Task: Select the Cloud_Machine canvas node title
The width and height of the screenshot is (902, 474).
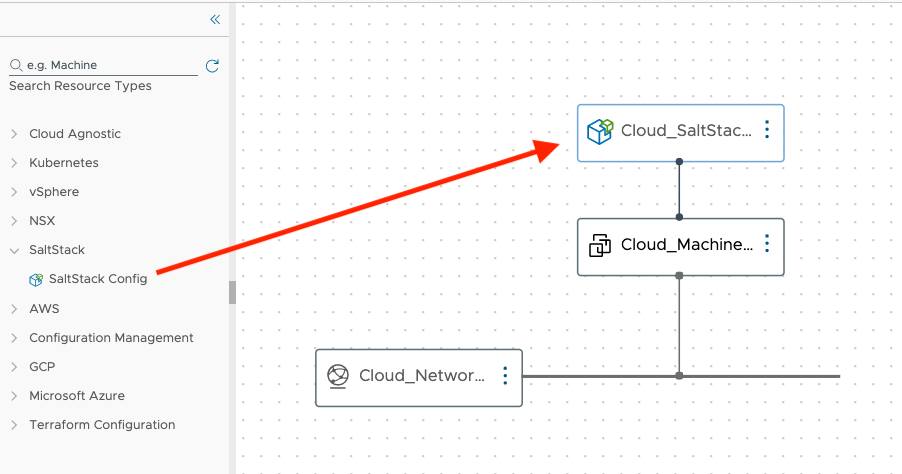Action: pos(687,244)
